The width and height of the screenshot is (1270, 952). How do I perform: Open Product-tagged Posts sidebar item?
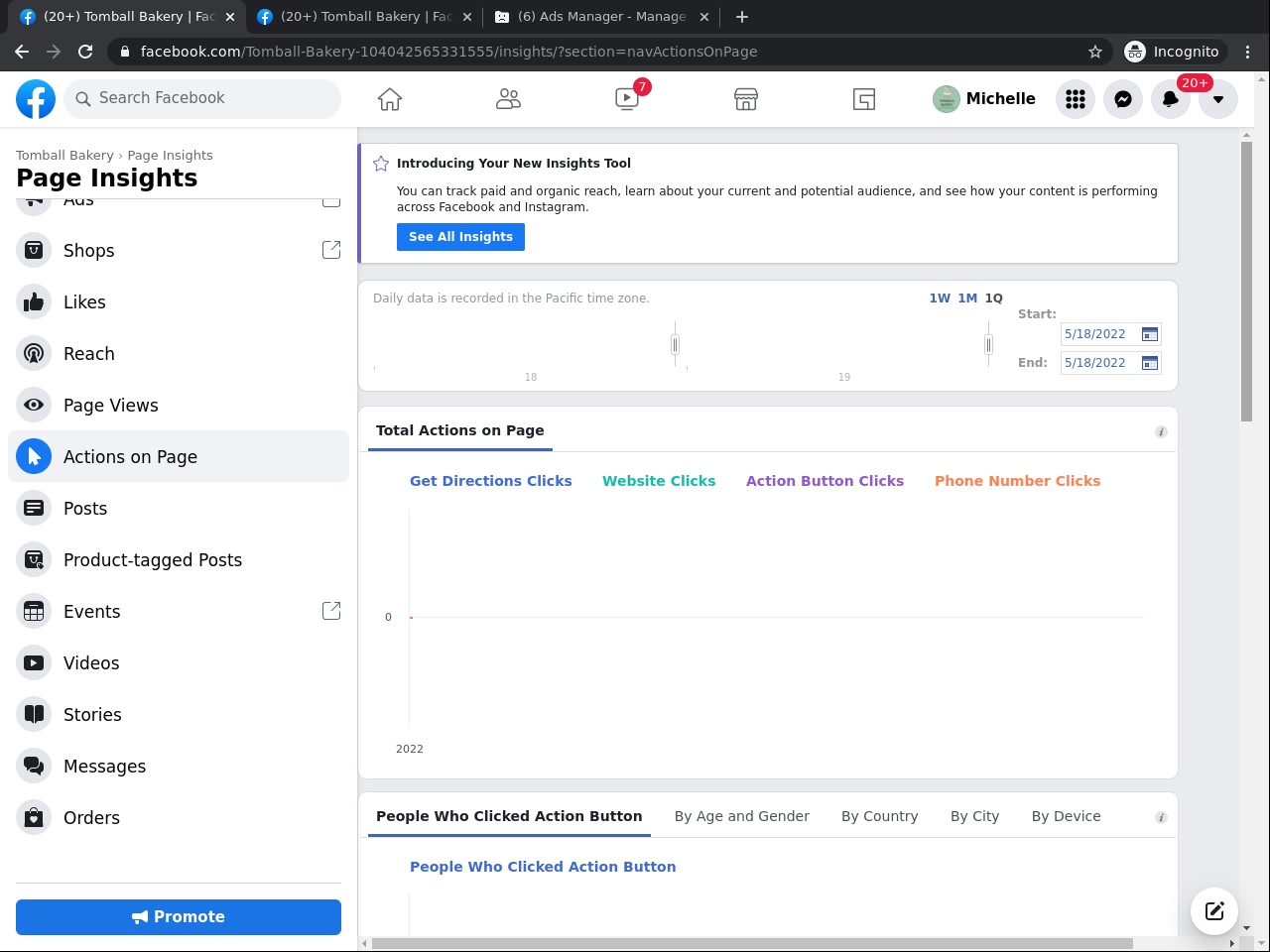[179, 560]
